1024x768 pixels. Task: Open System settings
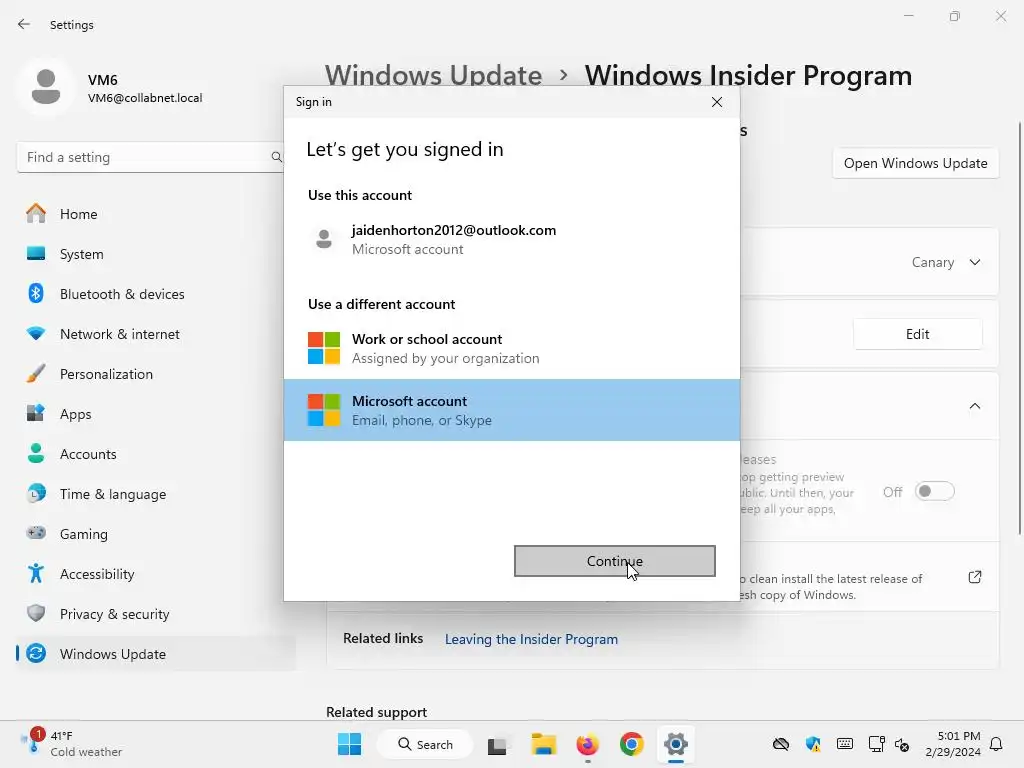point(155,254)
